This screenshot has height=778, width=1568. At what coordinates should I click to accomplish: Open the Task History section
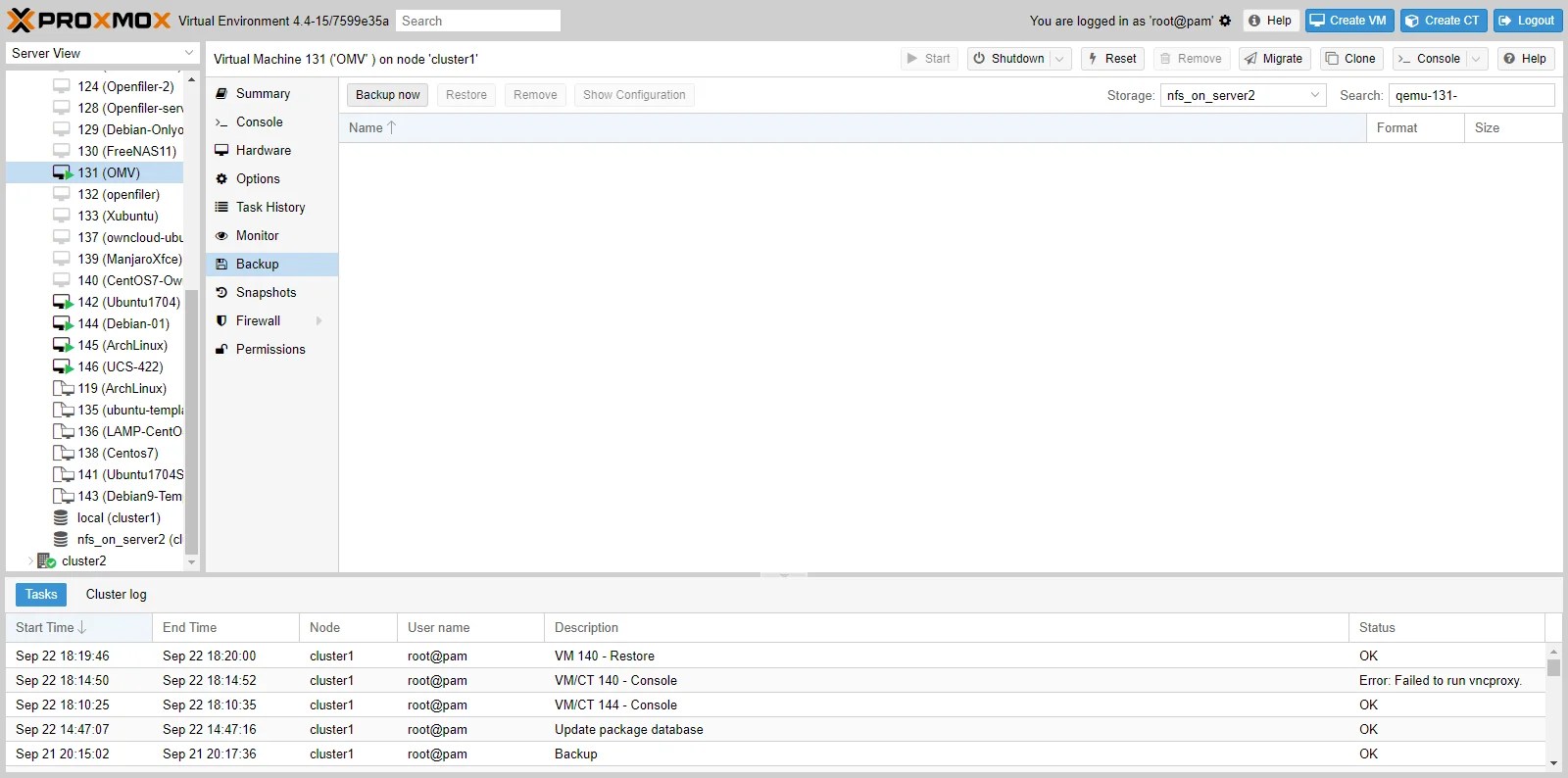pyautogui.click(x=271, y=207)
